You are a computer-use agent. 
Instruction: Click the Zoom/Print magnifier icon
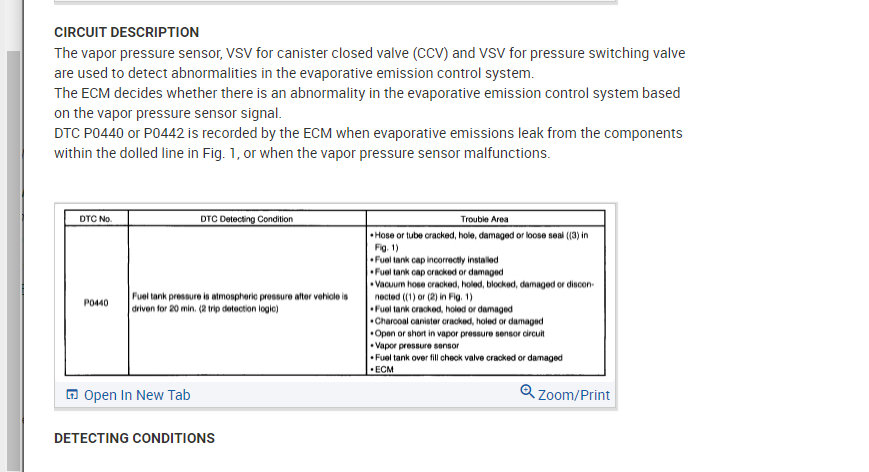(528, 392)
